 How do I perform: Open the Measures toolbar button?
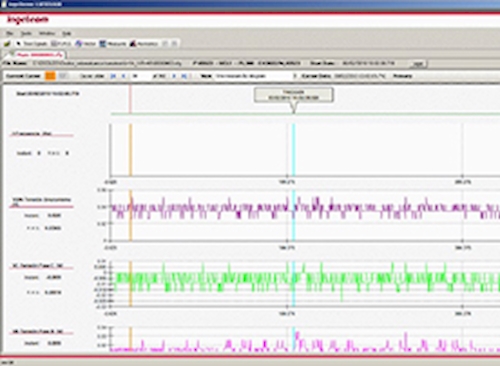click(113, 44)
